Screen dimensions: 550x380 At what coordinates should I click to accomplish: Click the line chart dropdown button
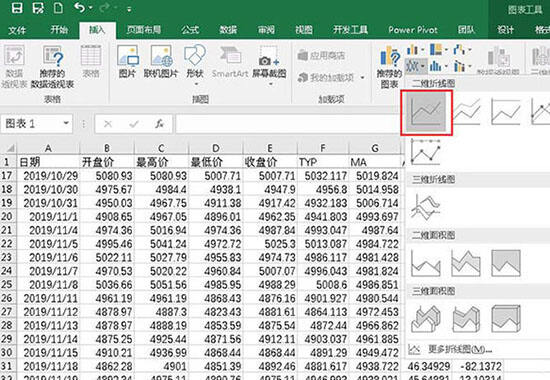click(x=415, y=66)
